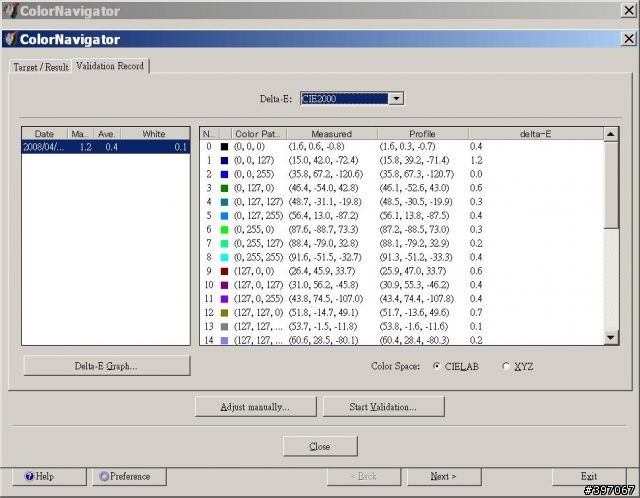Click row number 12 in patch list

pos(209,313)
